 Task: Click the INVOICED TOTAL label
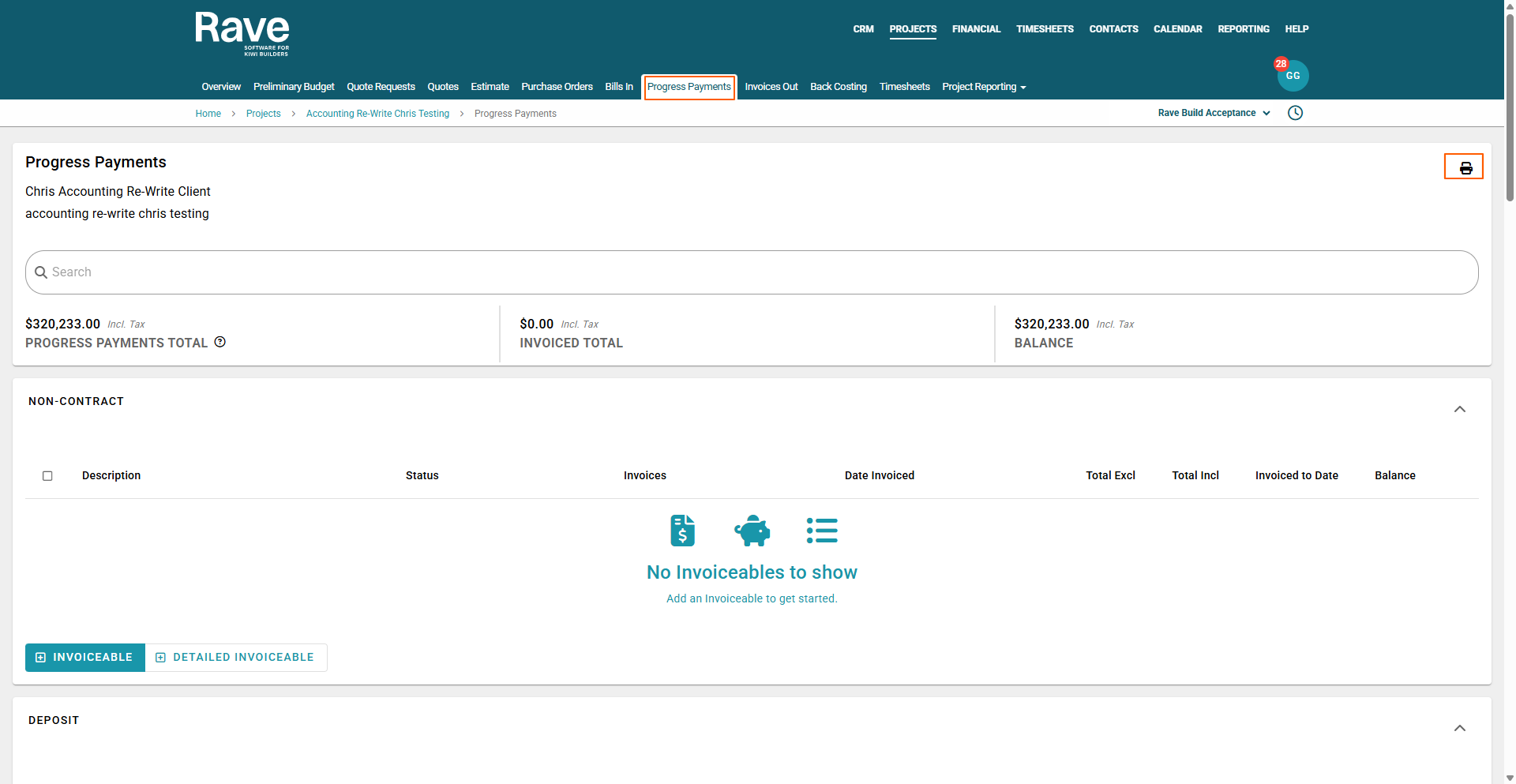[x=572, y=343]
